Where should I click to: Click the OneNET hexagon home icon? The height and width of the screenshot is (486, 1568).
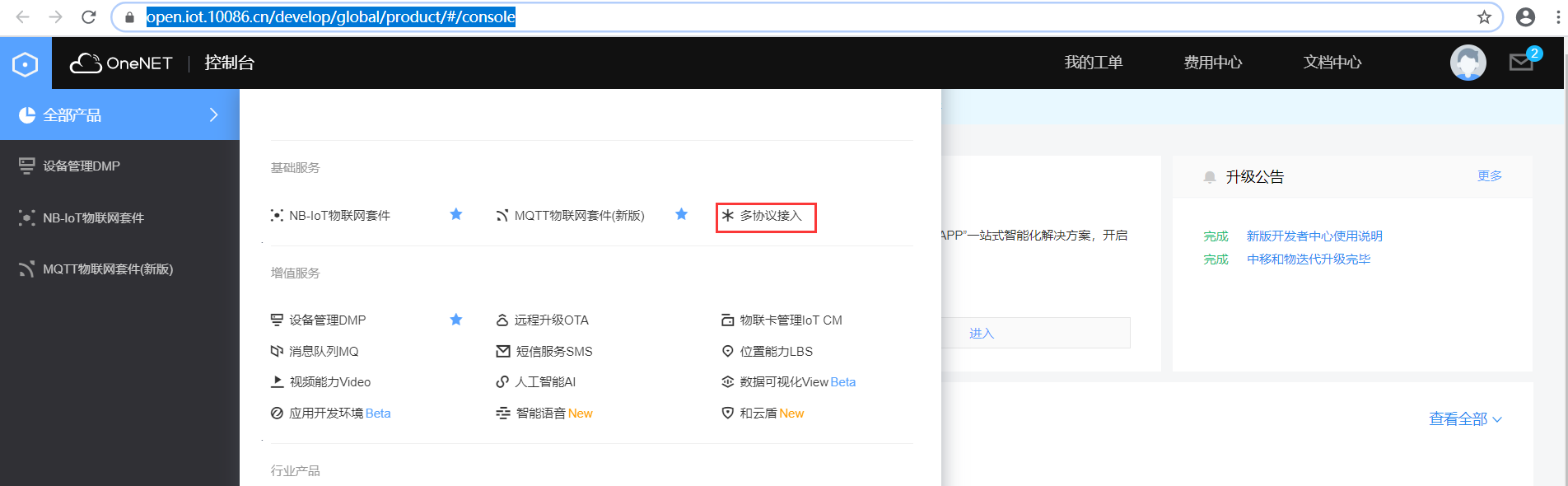coord(26,63)
